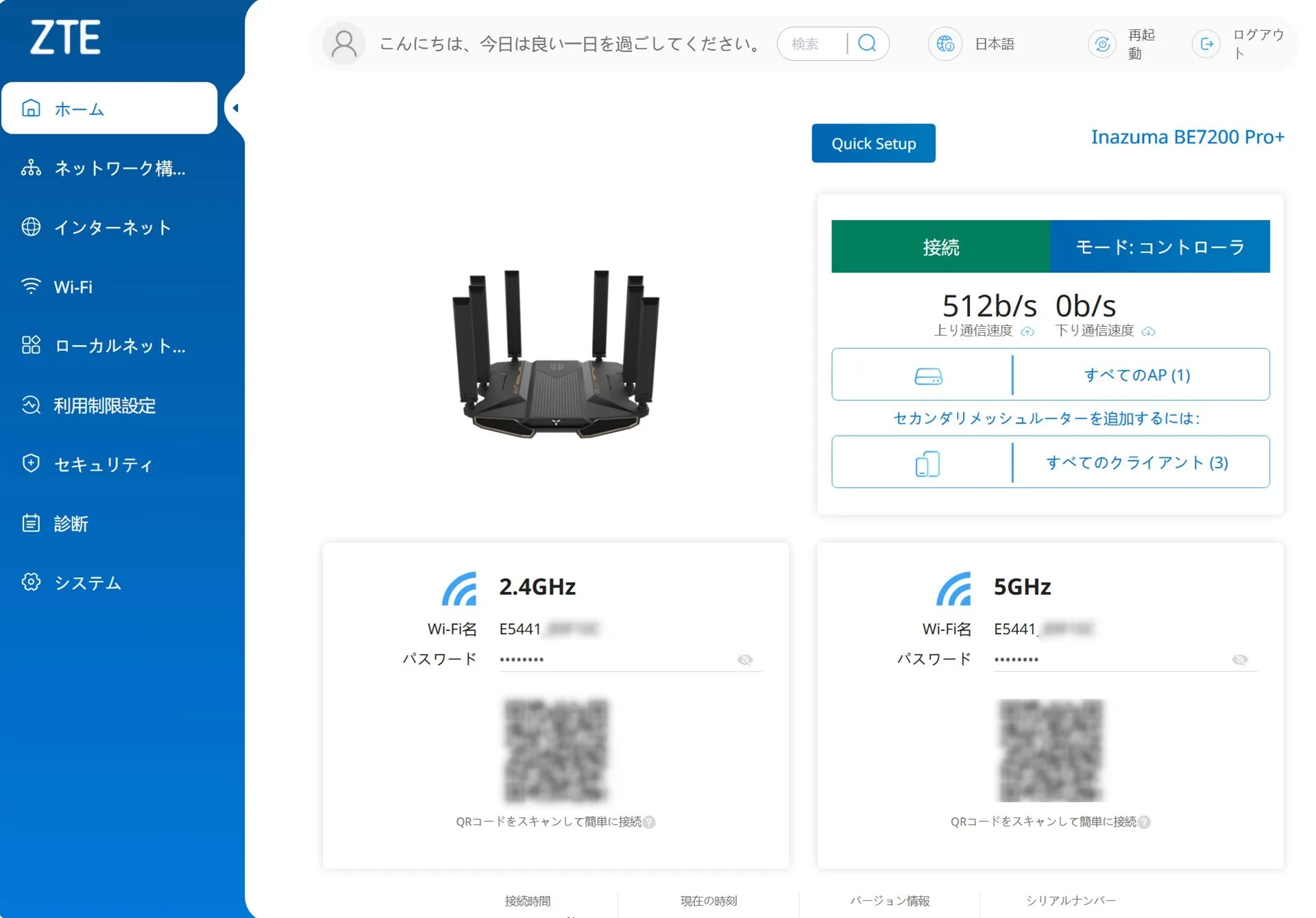
Task: Open the Wi-Fi sidebar menu
Action: [73, 286]
